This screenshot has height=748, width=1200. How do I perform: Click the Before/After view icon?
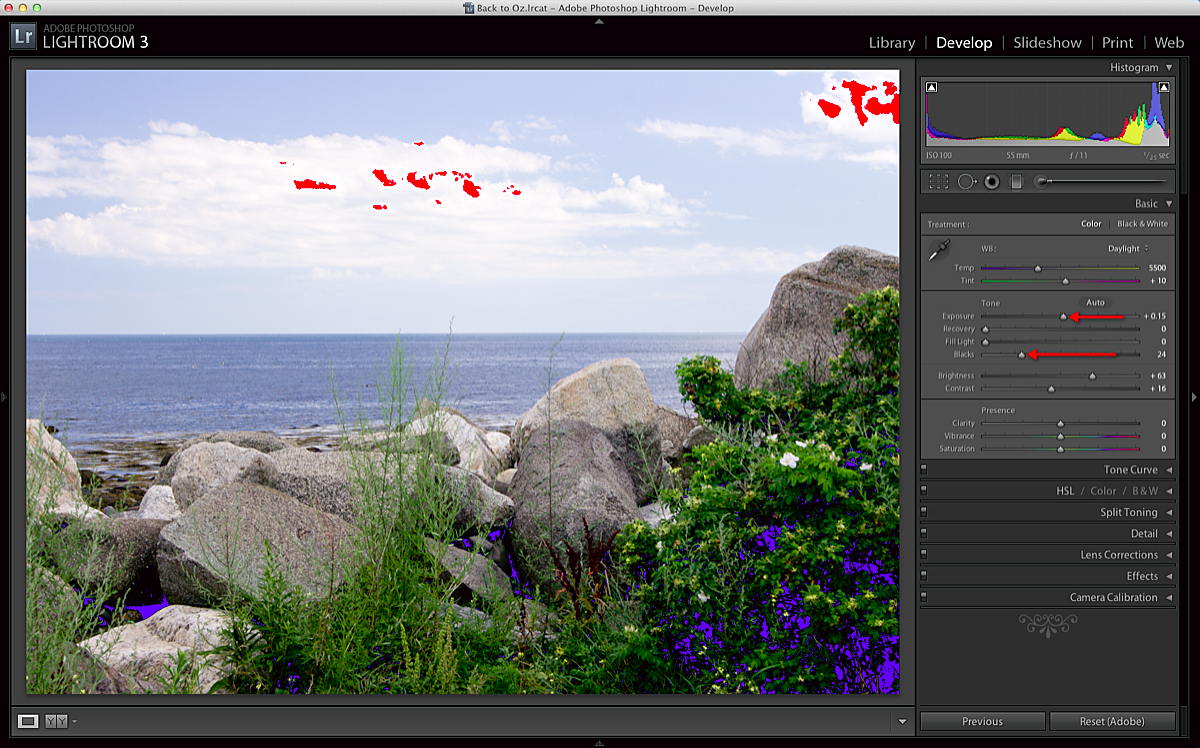click(56, 721)
